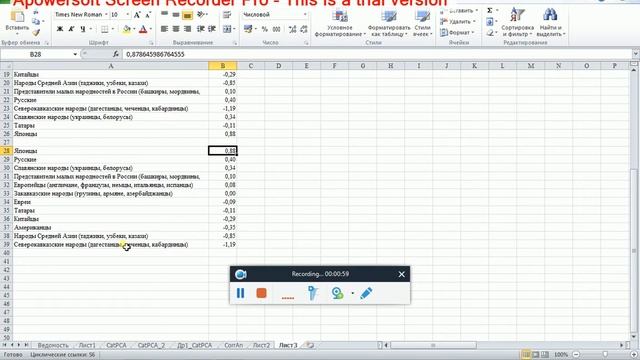Click the format painter brush icon

[36, 32]
